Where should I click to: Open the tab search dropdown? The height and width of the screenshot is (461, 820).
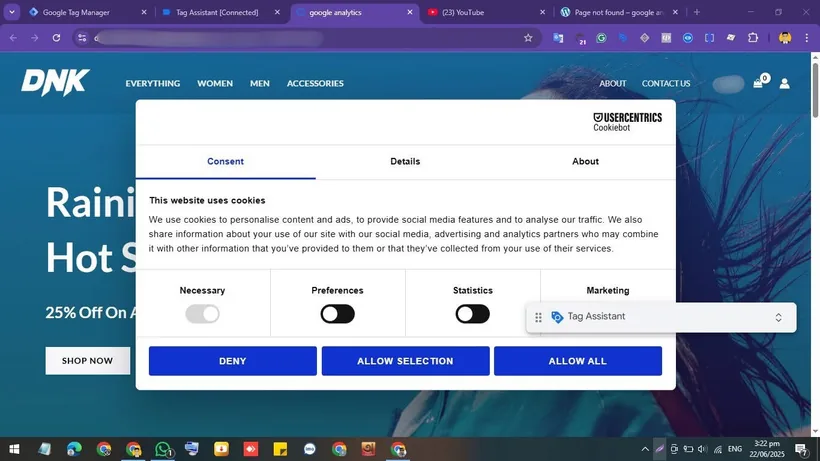pyautogui.click(x=12, y=12)
